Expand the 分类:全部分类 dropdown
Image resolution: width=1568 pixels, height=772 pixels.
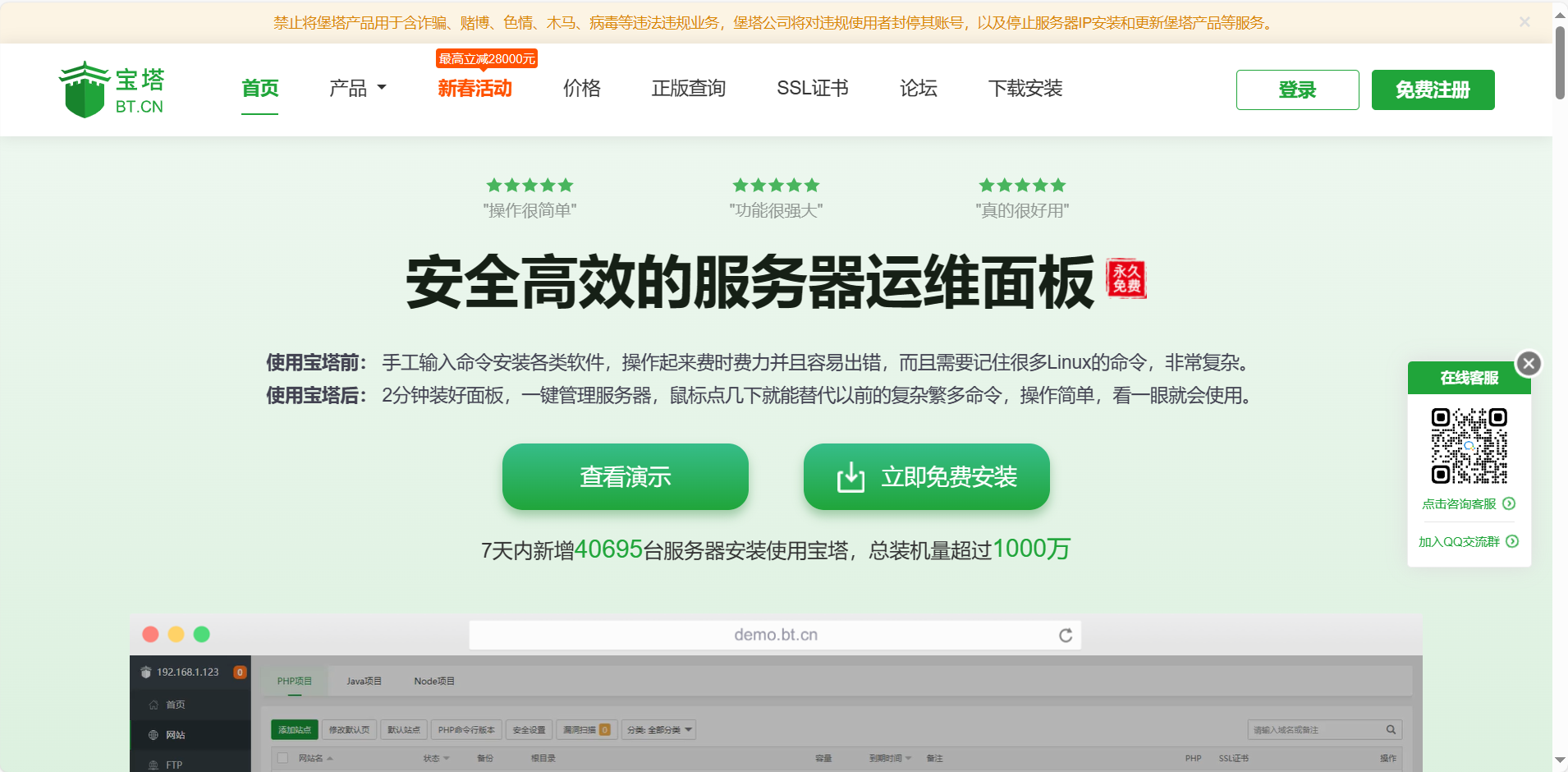(x=658, y=729)
